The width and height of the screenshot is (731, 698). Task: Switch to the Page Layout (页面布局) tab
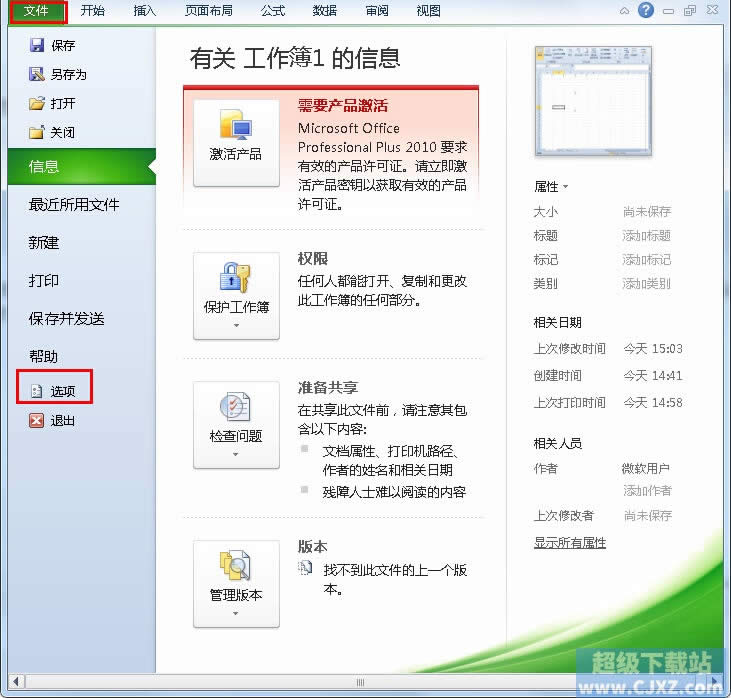pyautogui.click(x=208, y=10)
